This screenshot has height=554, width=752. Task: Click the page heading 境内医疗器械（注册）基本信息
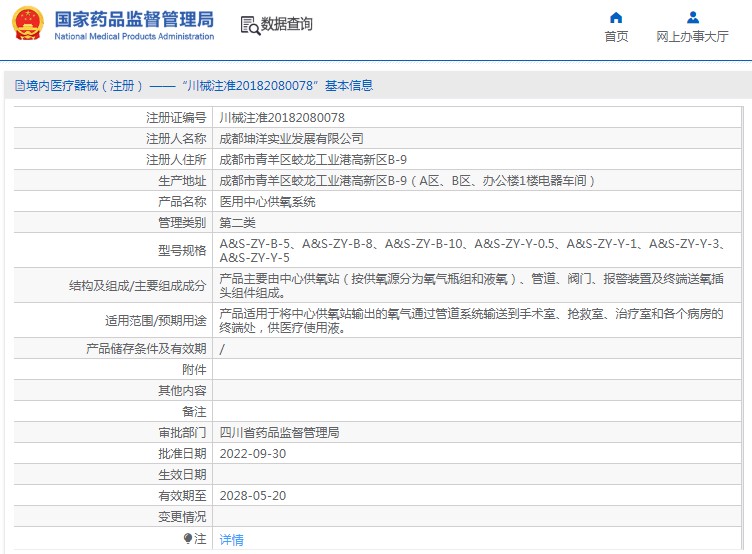pyautogui.click(x=194, y=86)
